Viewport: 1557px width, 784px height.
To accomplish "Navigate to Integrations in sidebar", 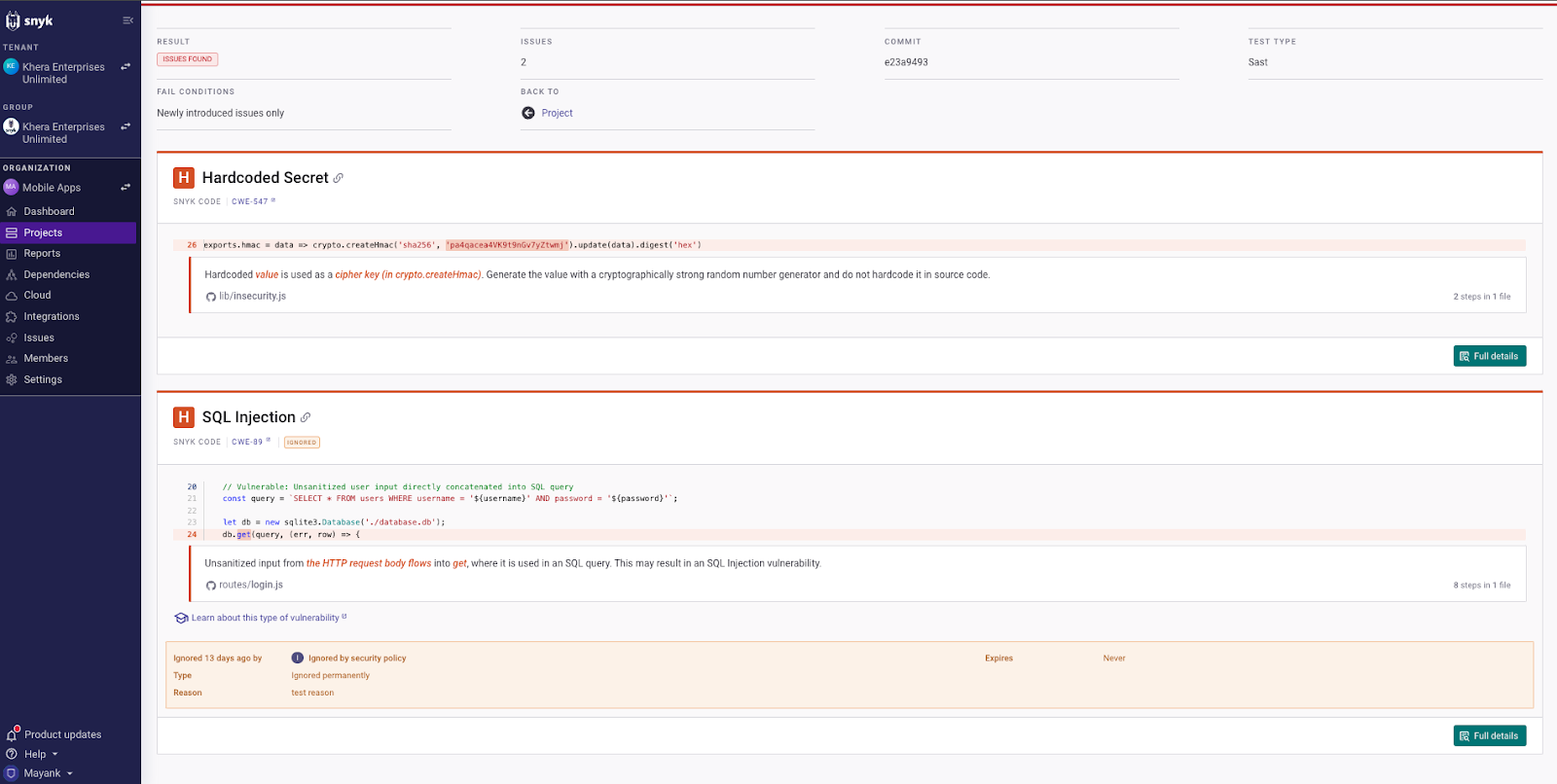I will click(52, 316).
